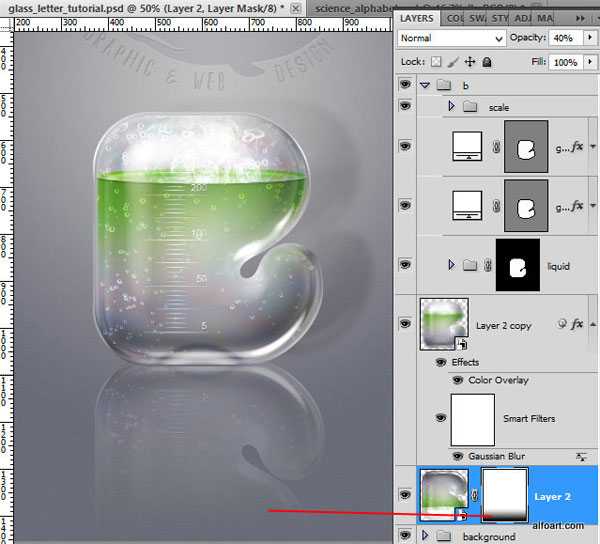Open Gaussian Blur blending options icon
The image size is (600, 544).
[581, 456]
